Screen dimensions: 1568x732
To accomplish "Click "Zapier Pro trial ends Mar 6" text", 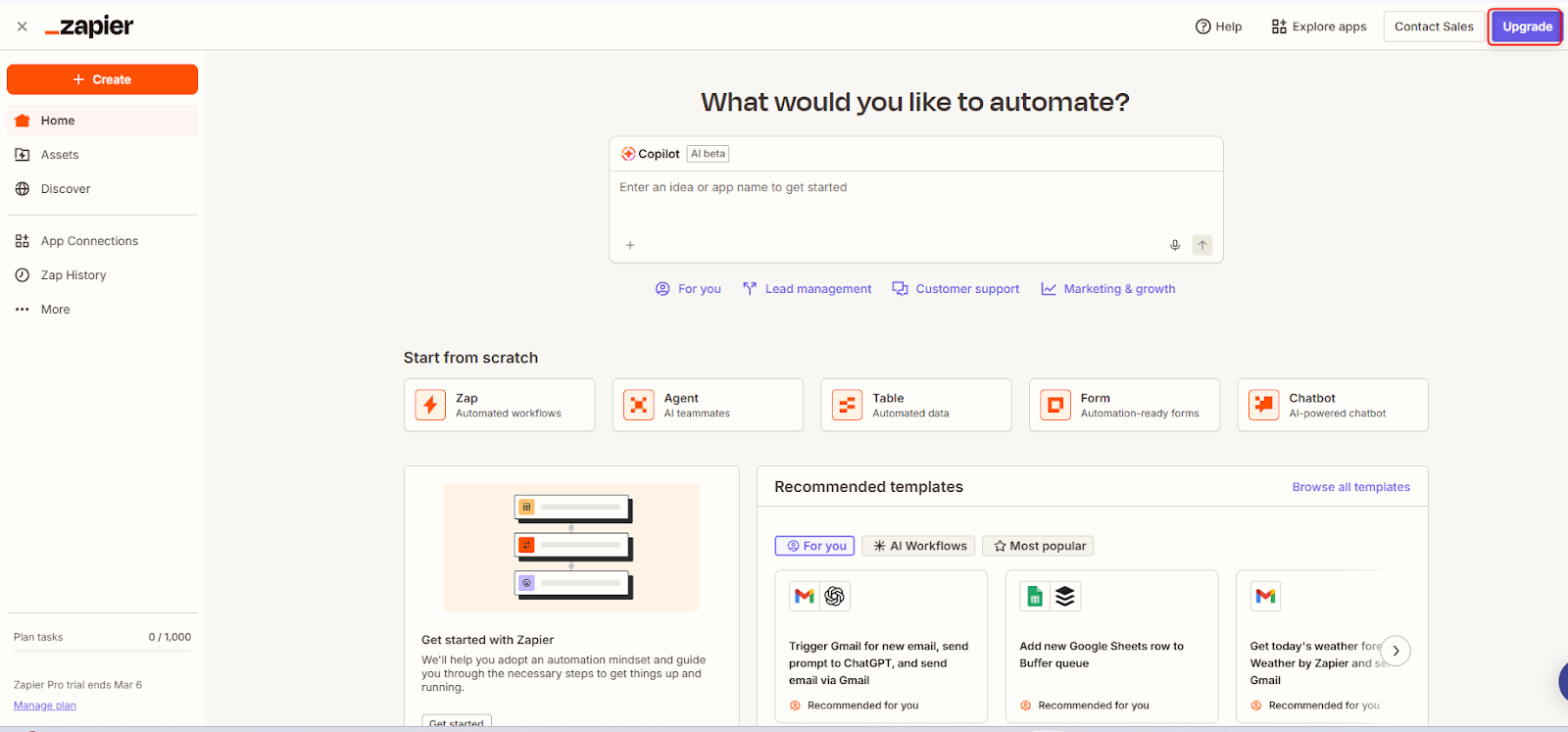I will 77,685.
